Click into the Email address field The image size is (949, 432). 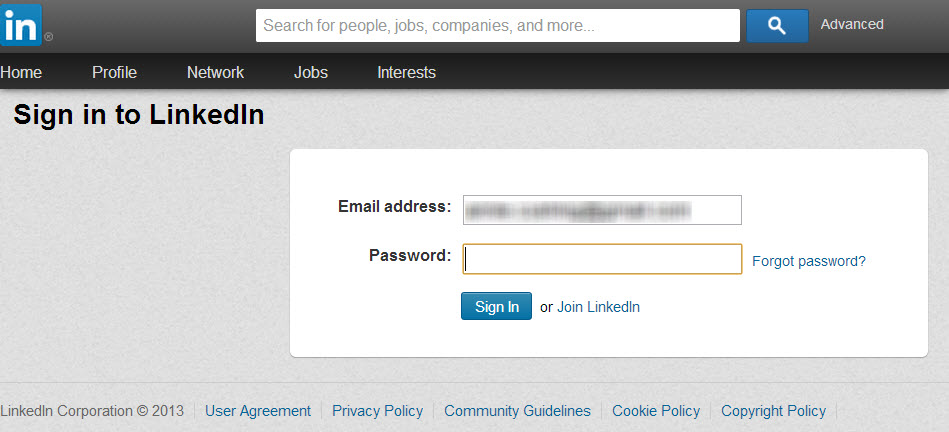pyautogui.click(x=601, y=210)
